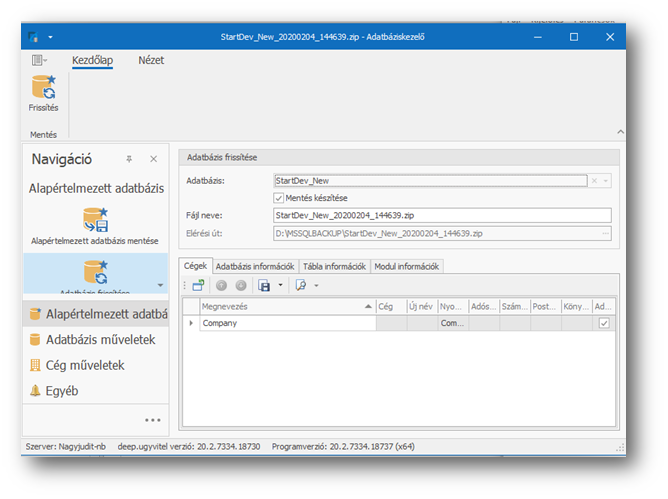Open the Adatbázis combo box dropdown arrow
This screenshot has height=499, width=668.
pyautogui.click(x=605, y=181)
